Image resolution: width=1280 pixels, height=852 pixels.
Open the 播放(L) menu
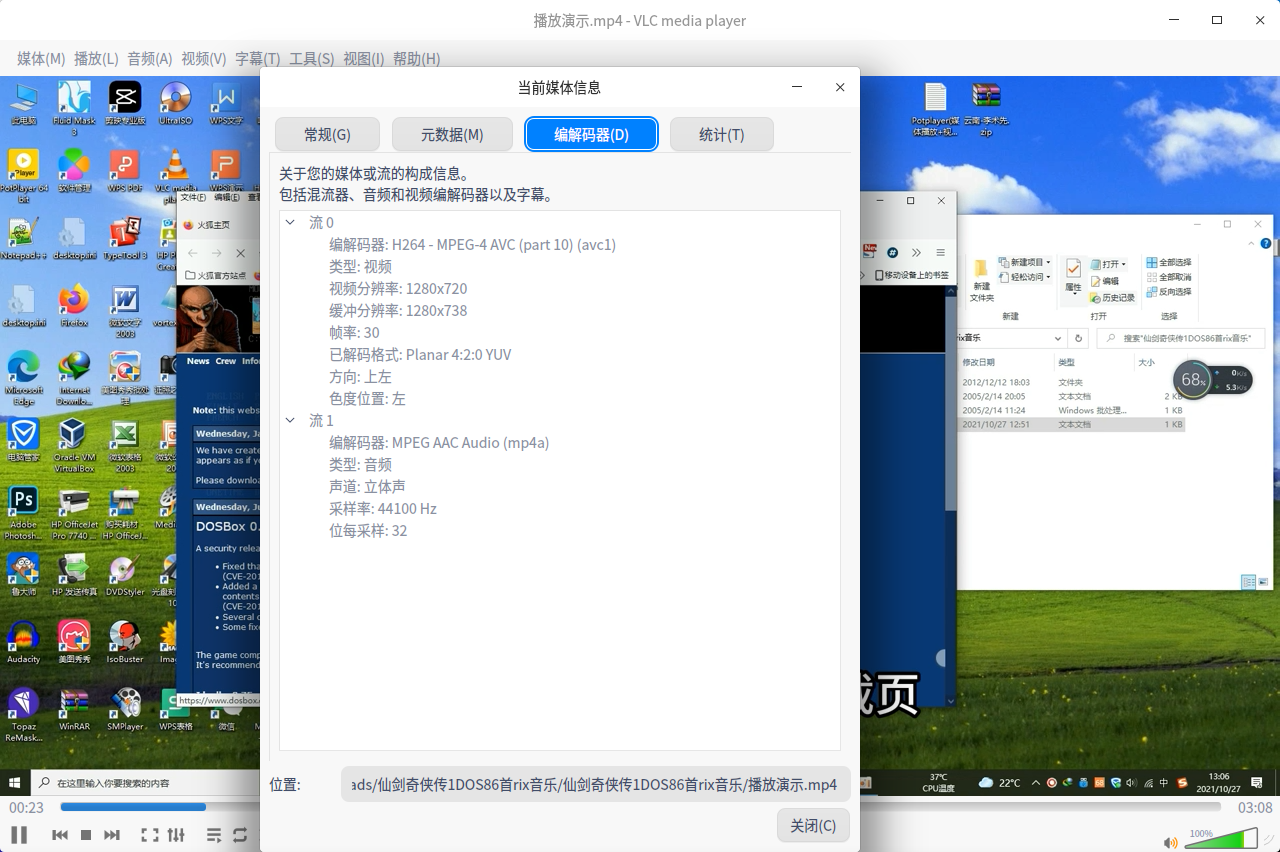click(x=96, y=59)
